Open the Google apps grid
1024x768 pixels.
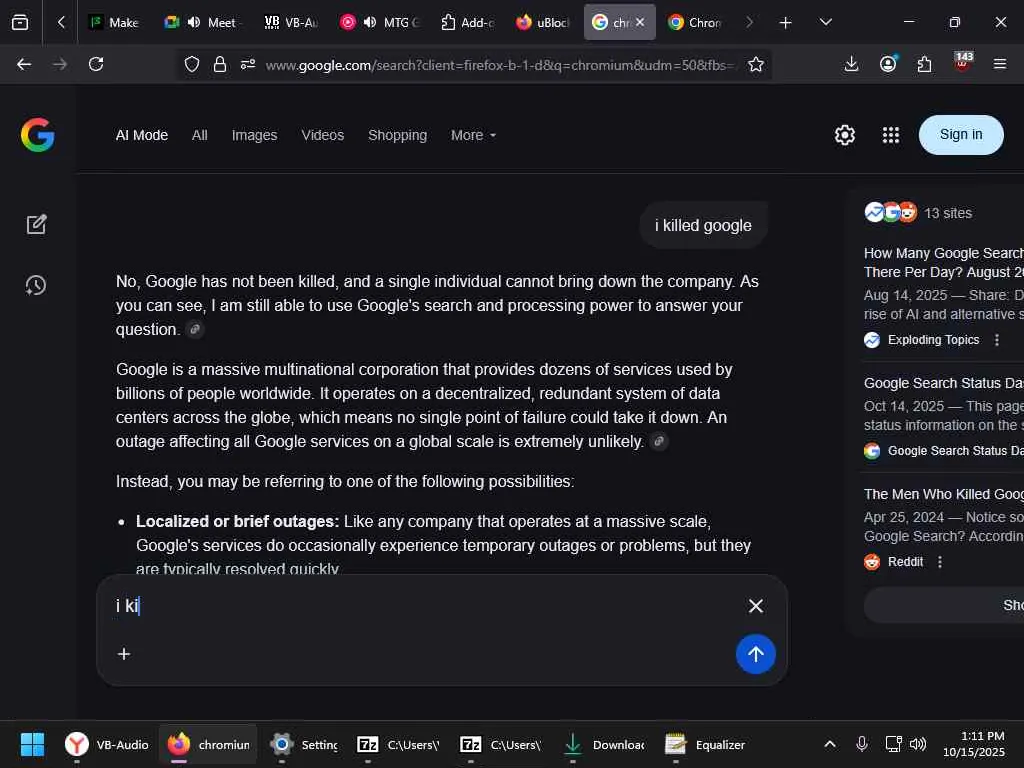[x=891, y=135]
